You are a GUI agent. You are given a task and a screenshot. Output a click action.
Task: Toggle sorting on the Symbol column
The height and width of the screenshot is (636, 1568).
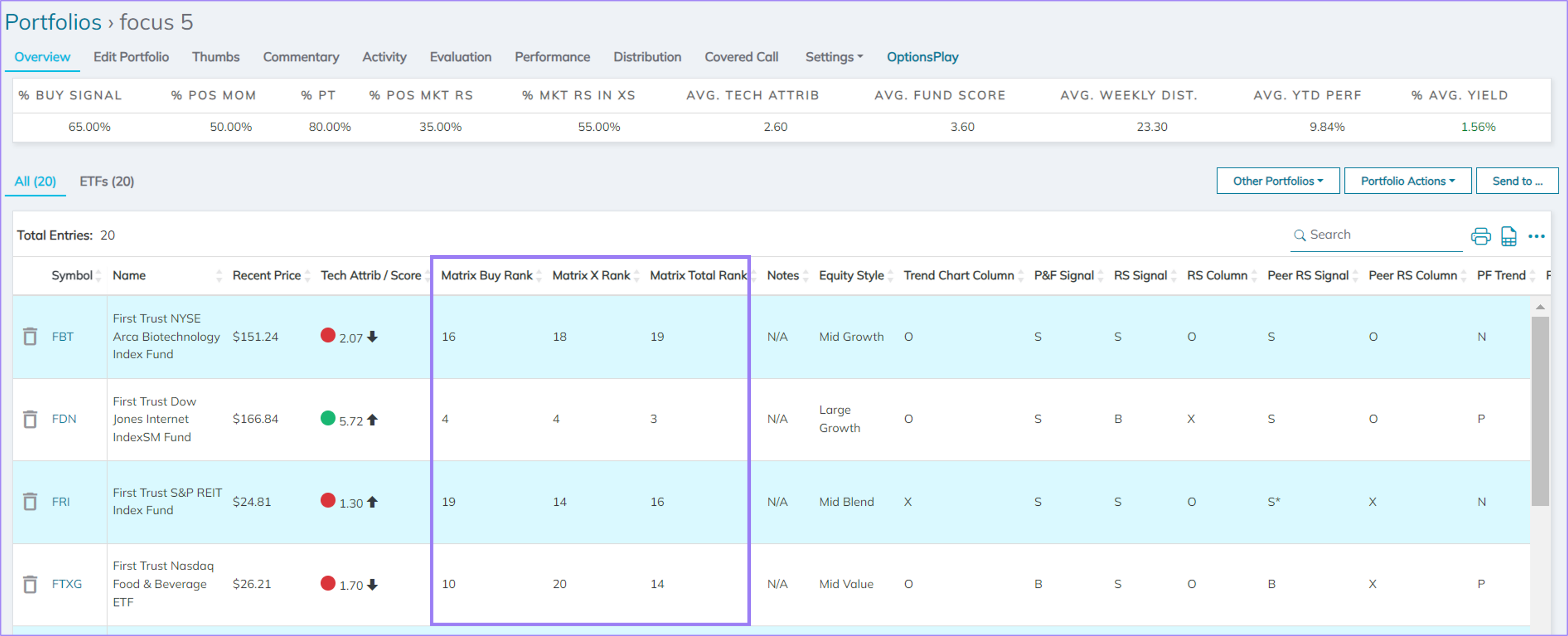pyautogui.click(x=99, y=275)
